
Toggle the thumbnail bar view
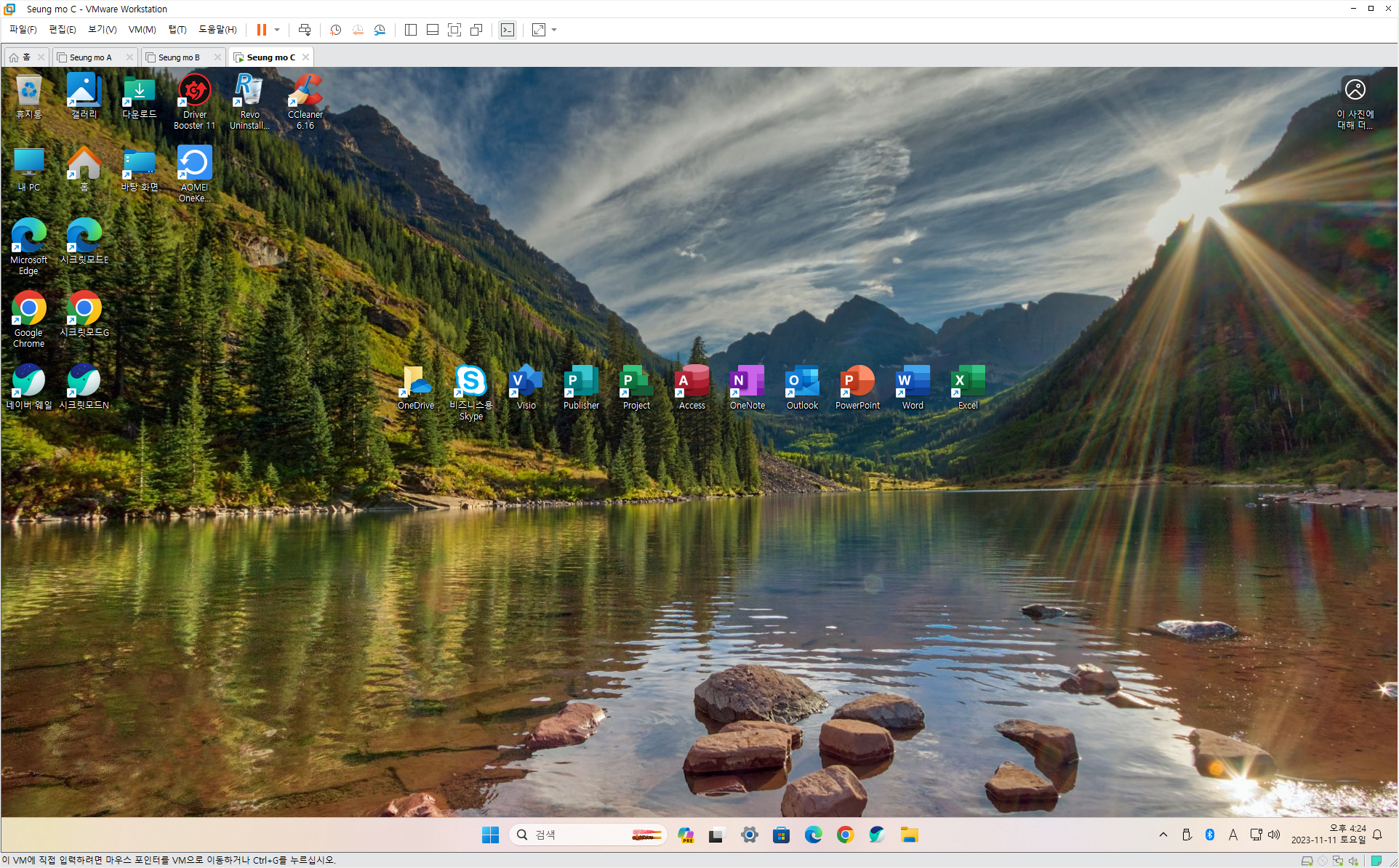click(433, 30)
